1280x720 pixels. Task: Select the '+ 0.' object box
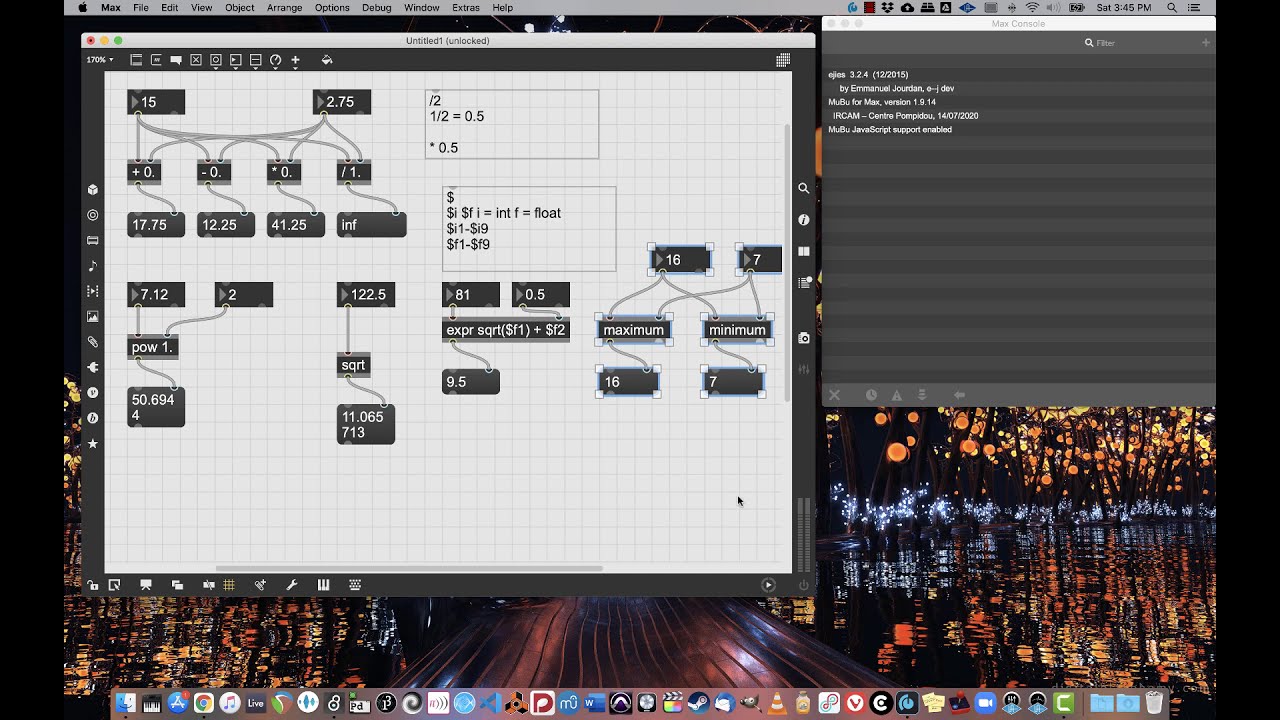[145, 172]
